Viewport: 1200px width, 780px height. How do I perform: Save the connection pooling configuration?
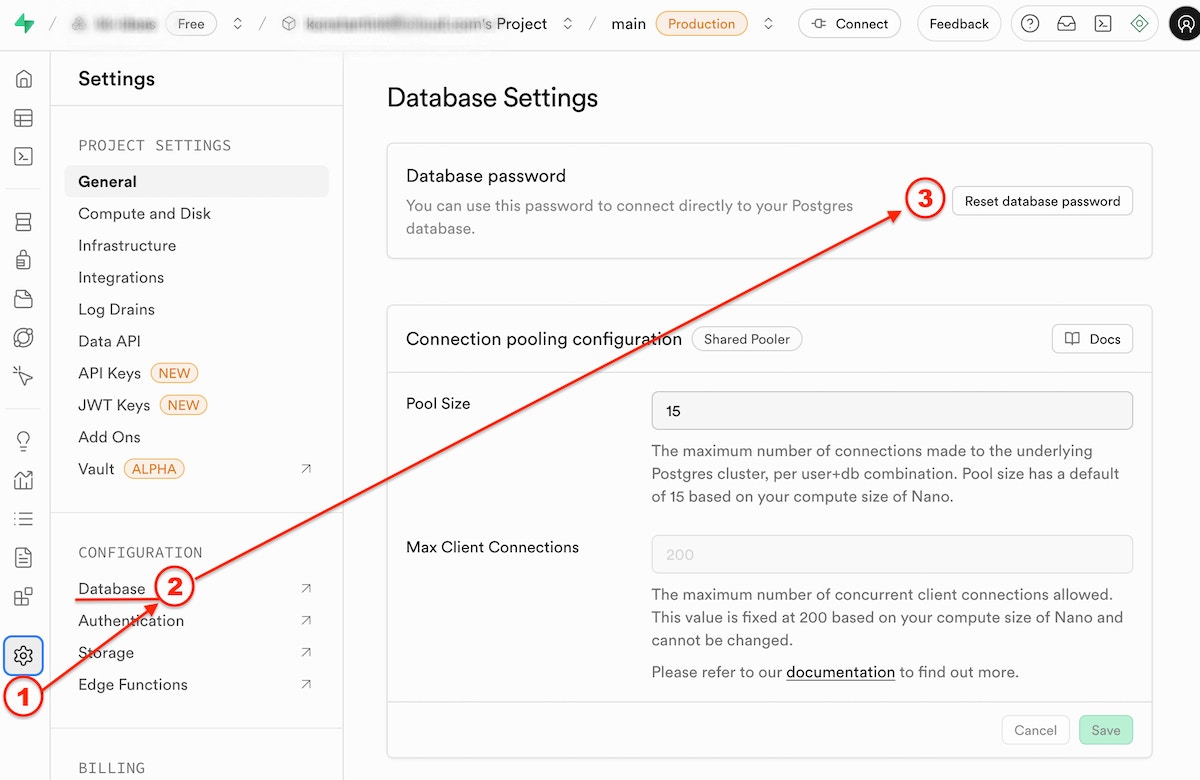pyautogui.click(x=1105, y=730)
